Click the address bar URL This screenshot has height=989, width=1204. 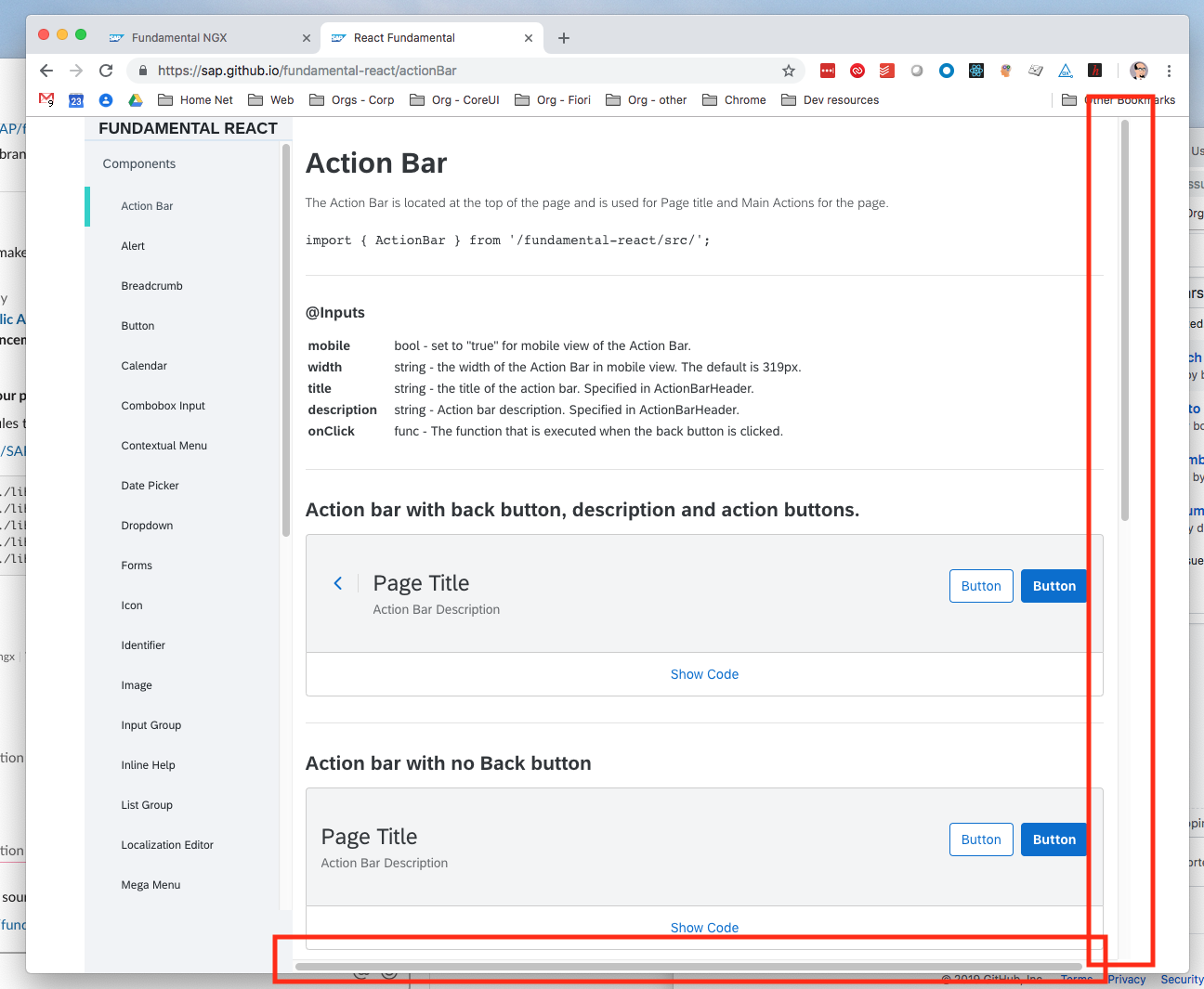click(307, 71)
